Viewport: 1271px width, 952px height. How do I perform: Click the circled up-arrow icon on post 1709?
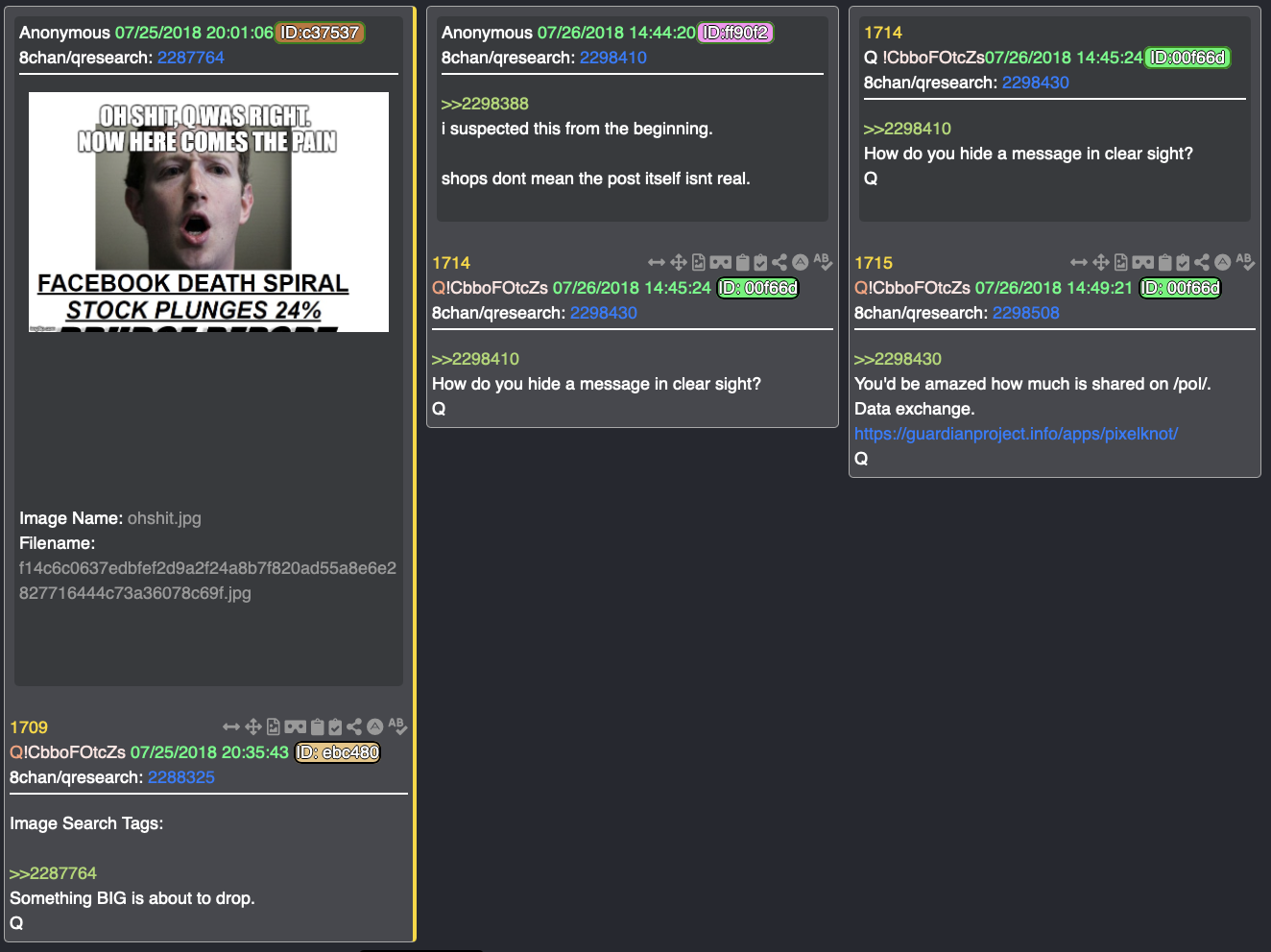point(375,726)
